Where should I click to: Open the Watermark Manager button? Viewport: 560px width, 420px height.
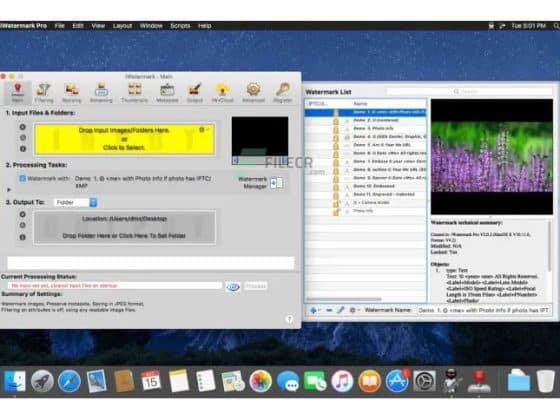[x=276, y=183]
